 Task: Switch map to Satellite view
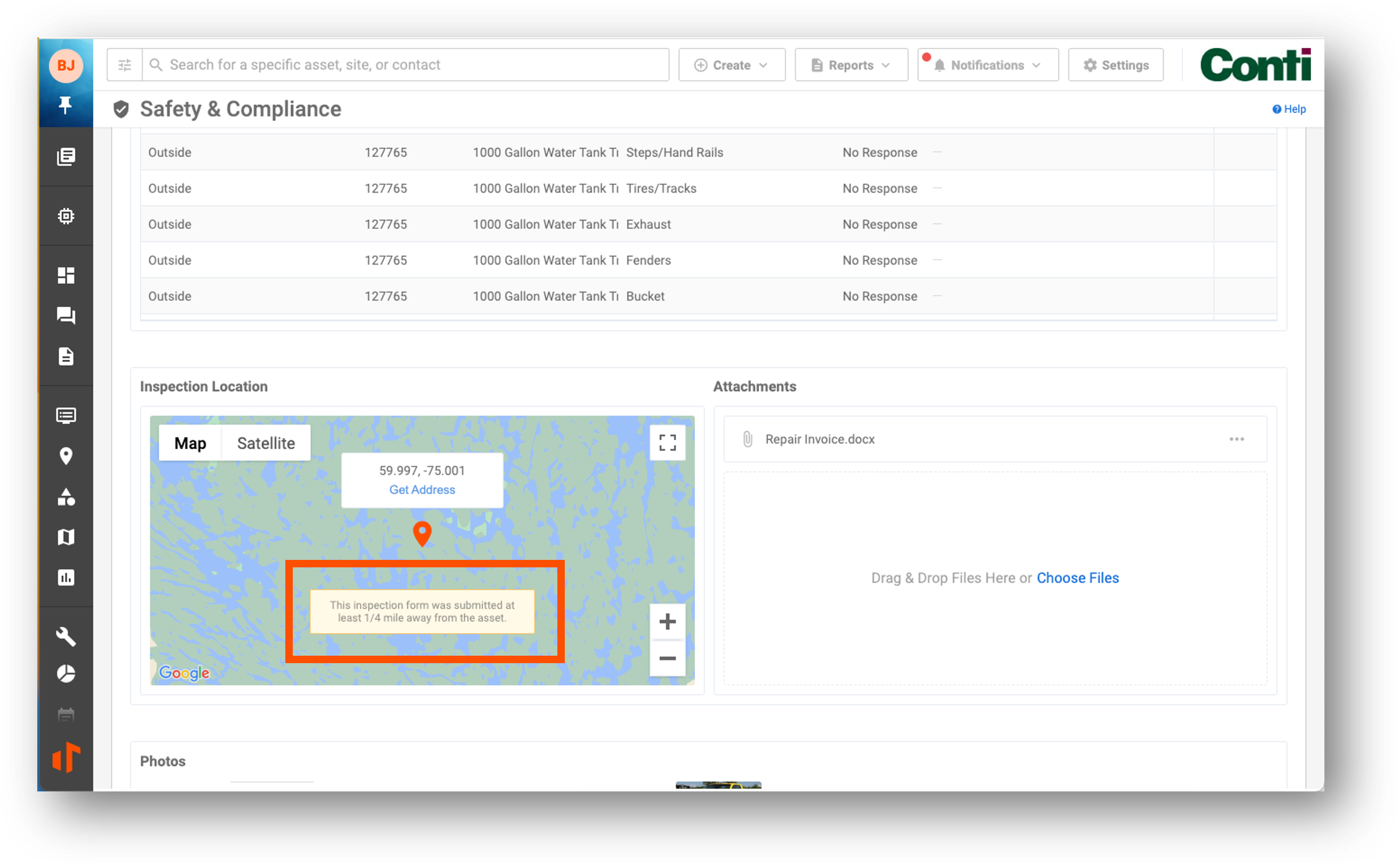[x=266, y=443]
